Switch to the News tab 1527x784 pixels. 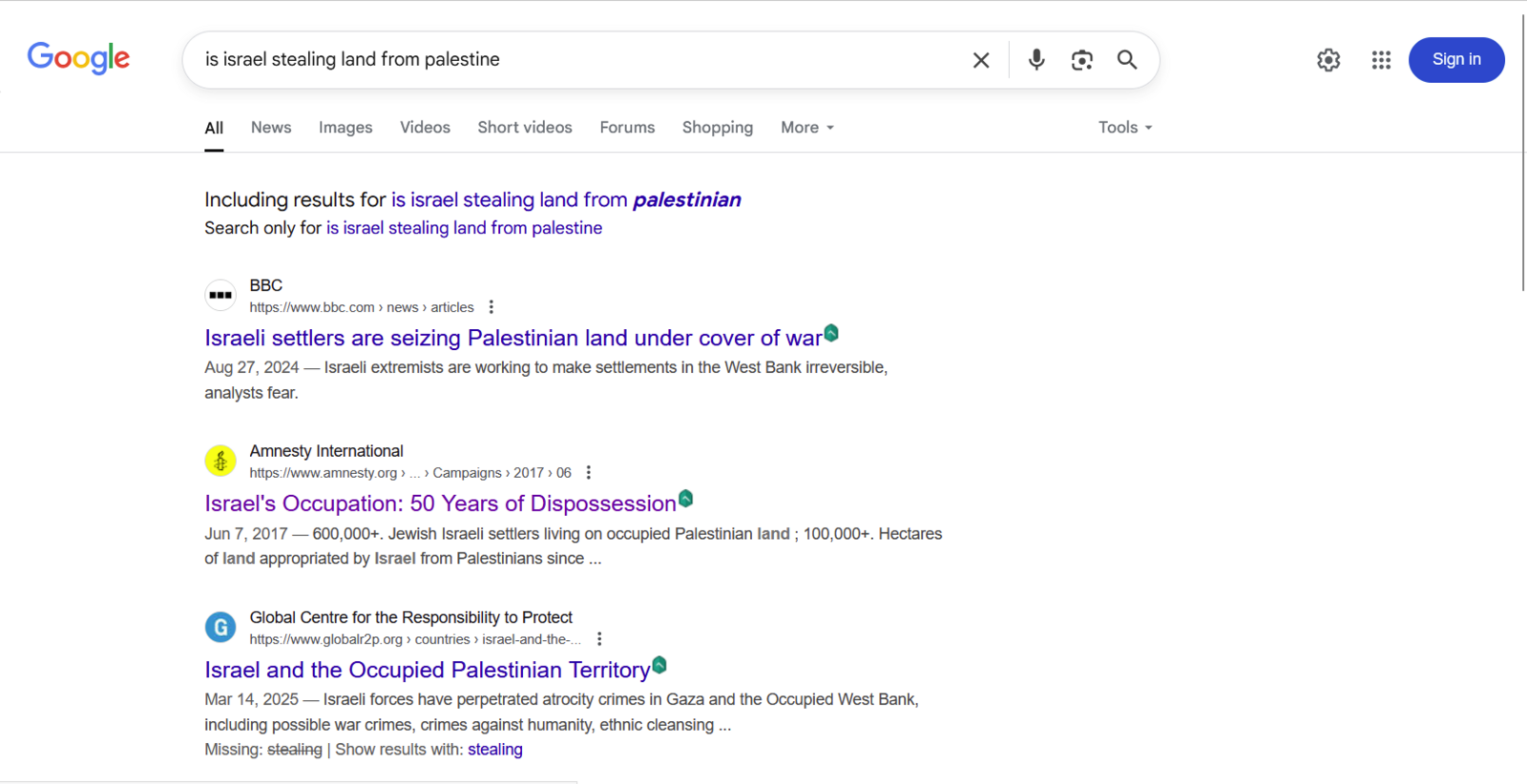click(271, 128)
